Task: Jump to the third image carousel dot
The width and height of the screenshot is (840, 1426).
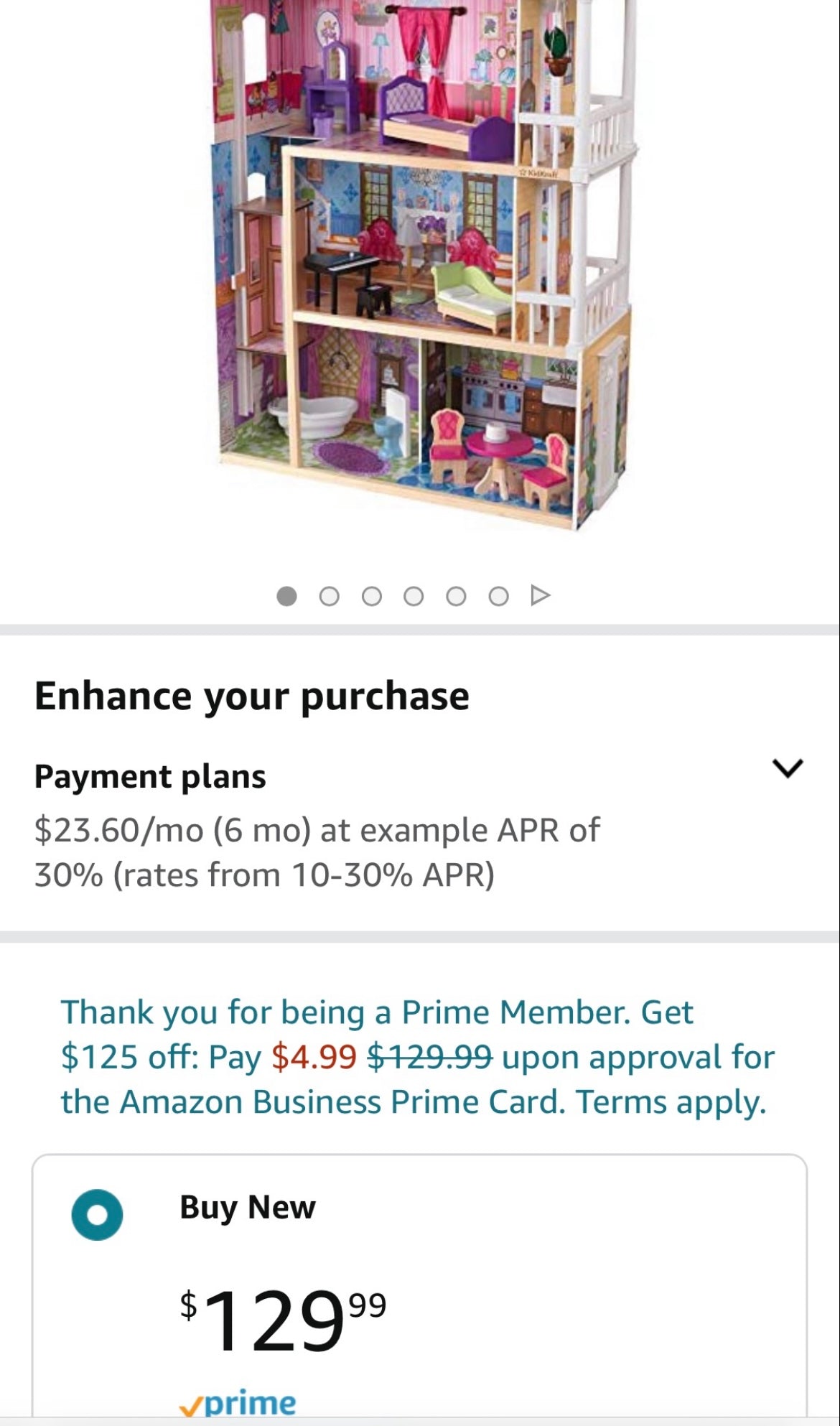Action: (371, 597)
